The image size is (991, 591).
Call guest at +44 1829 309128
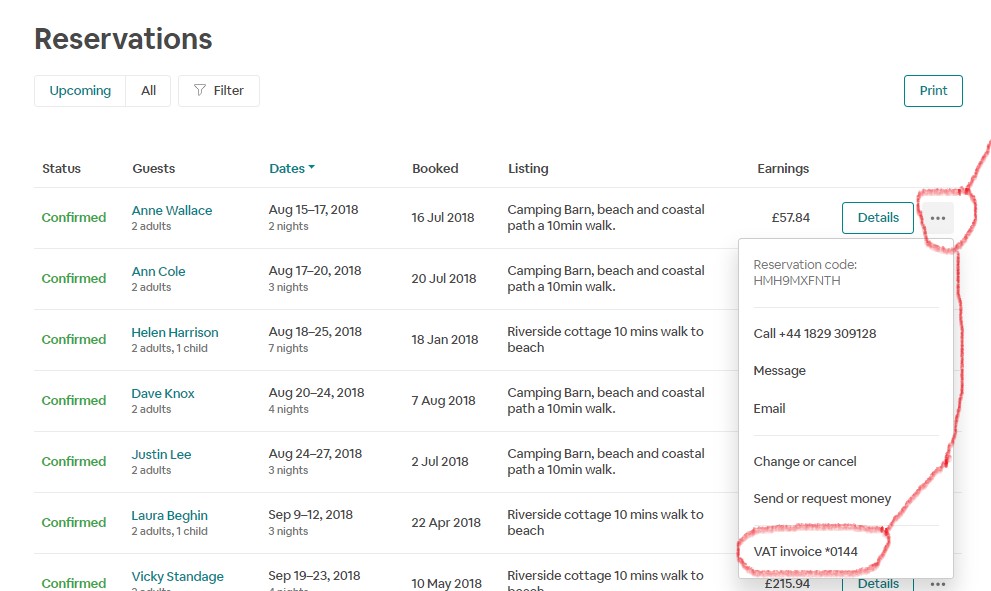tap(814, 334)
